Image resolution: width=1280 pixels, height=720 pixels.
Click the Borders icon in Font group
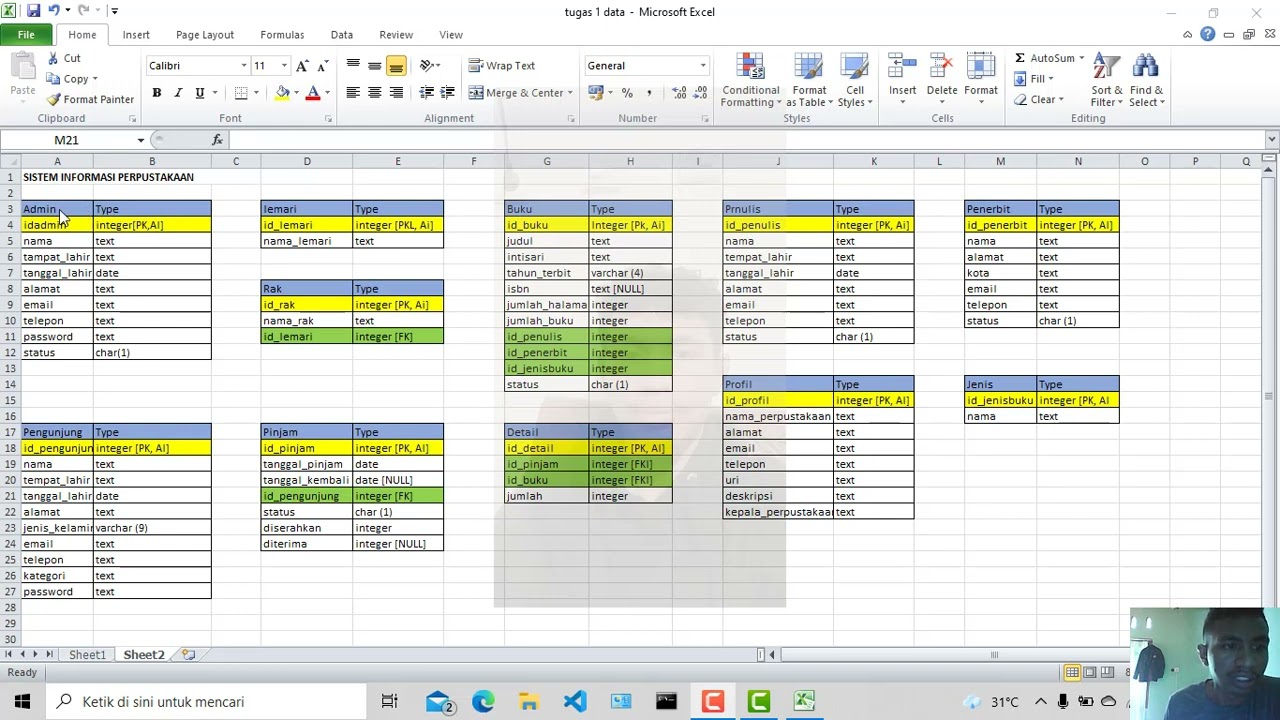[241, 93]
